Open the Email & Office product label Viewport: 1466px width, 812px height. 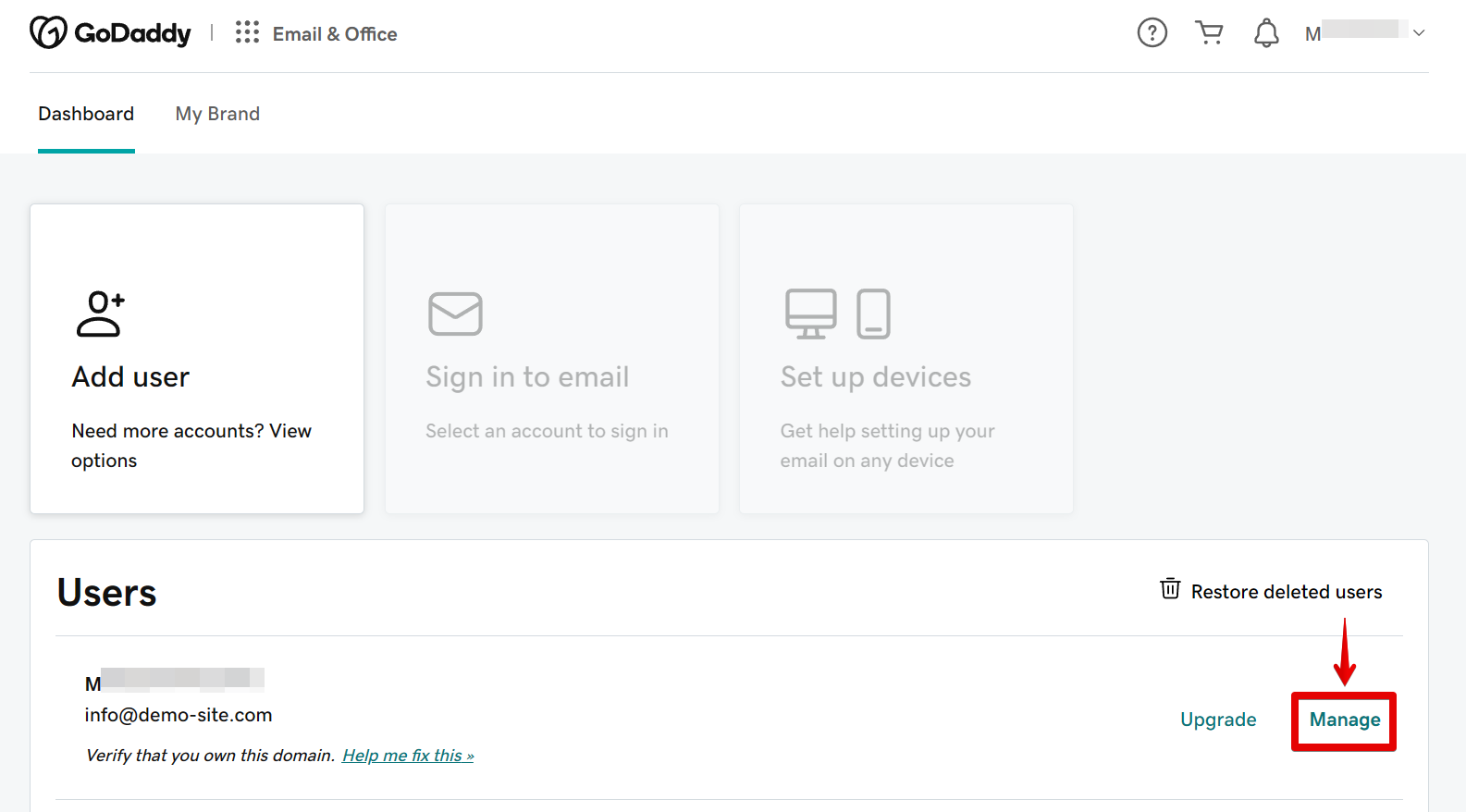tap(335, 34)
